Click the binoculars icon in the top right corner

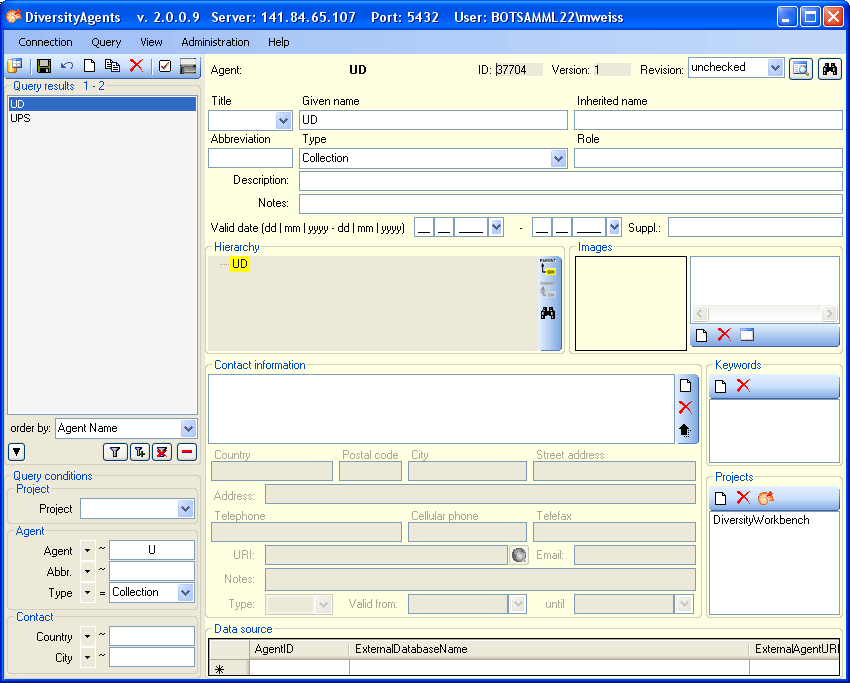tap(829, 69)
